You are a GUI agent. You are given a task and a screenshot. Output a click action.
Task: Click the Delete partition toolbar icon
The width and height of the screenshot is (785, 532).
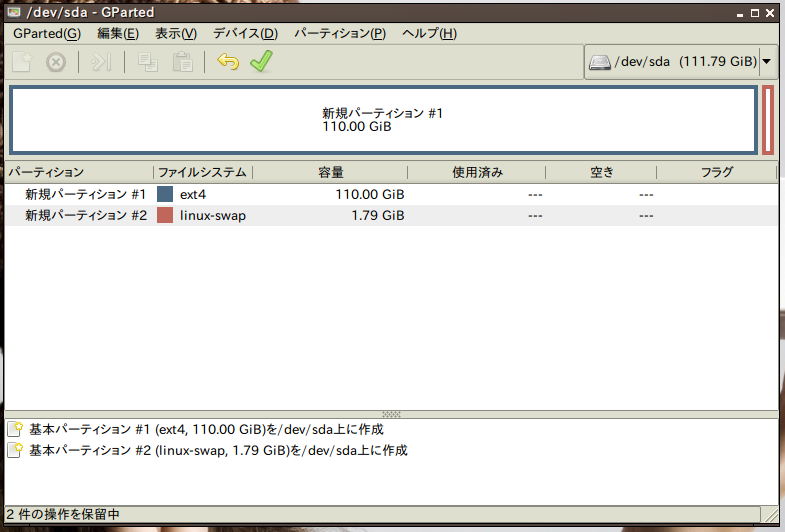coord(56,62)
